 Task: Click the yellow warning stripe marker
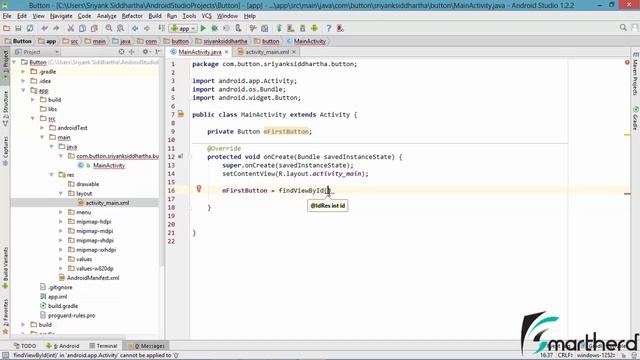click(x=627, y=135)
